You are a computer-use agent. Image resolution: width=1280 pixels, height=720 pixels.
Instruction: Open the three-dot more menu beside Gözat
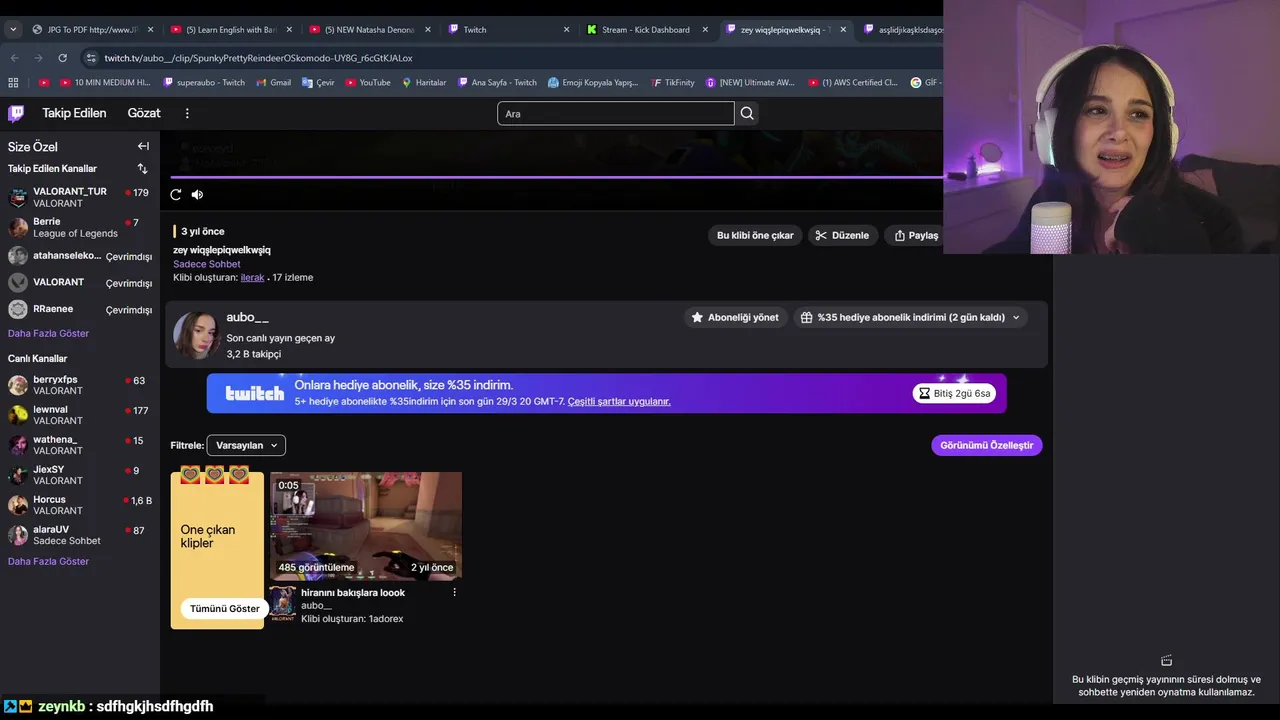[x=187, y=113]
